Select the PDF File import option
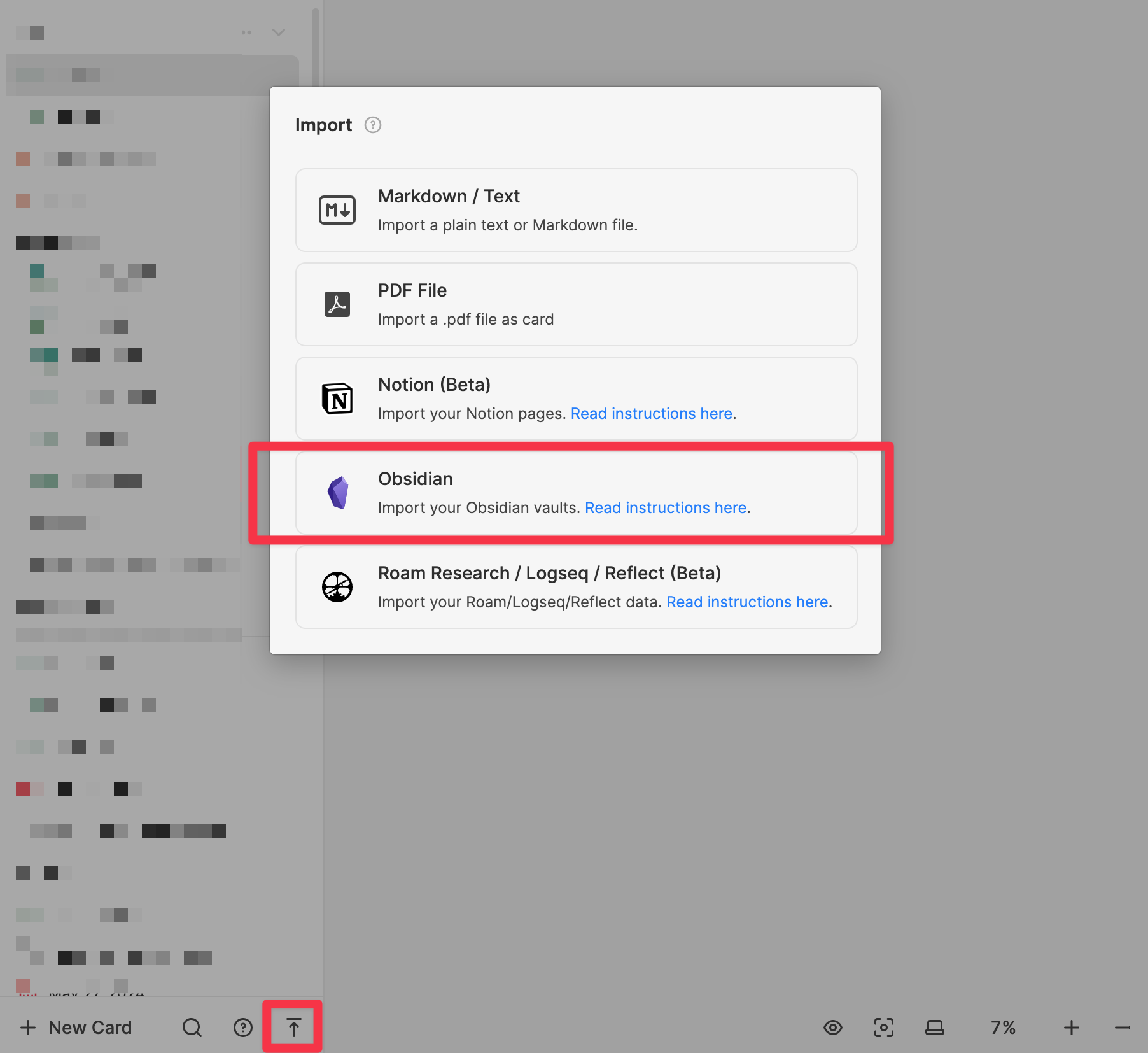The height and width of the screenshot is (1053, 1148). pos(577,304)
